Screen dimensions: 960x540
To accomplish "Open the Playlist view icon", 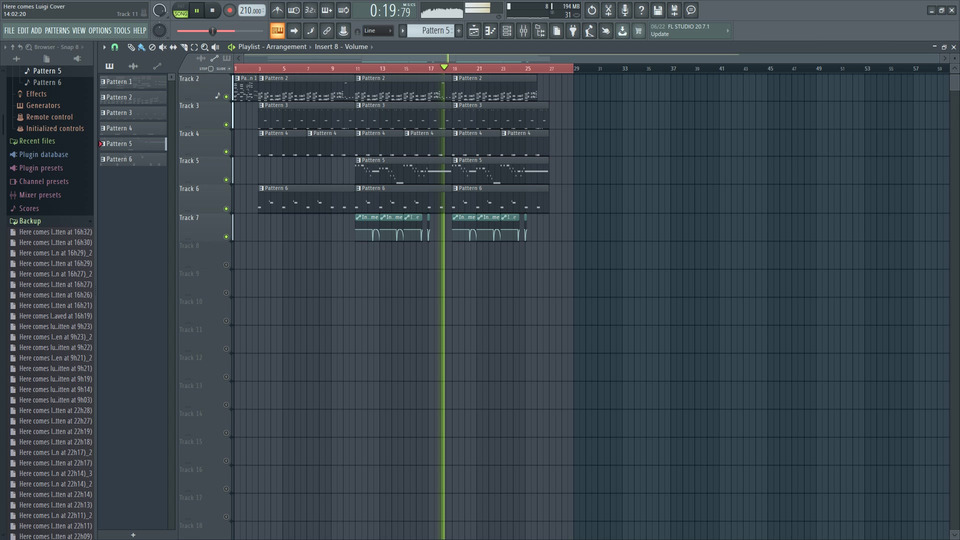I will click(x=474, y=31).
